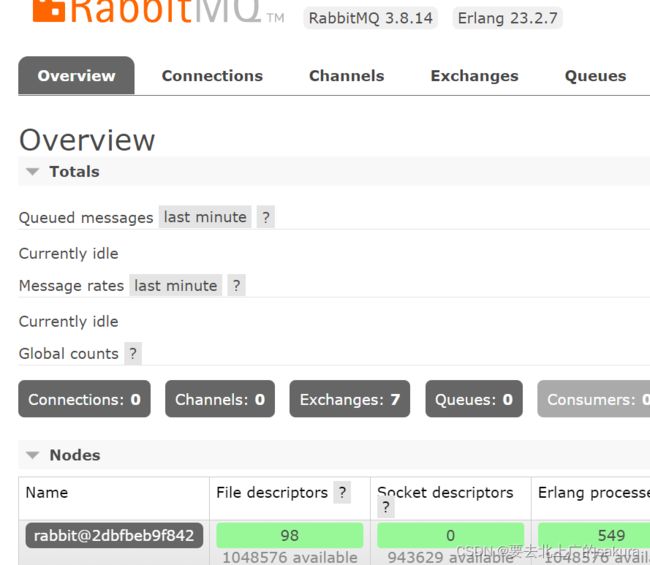This screenshot has height=565, width=650.
Task: Open node rabbit@2dbfbeb9f842
Action: [x=114, y=535]
